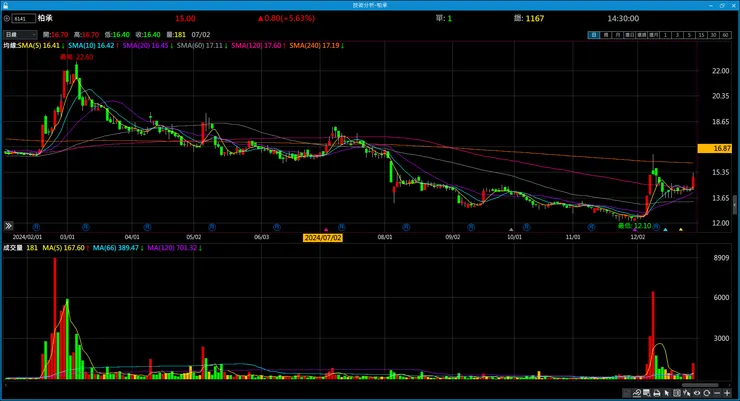Click the SMA(5) 16.41 legend label
This screenshot has width=740, height=401.
click(x=39, y=45)
